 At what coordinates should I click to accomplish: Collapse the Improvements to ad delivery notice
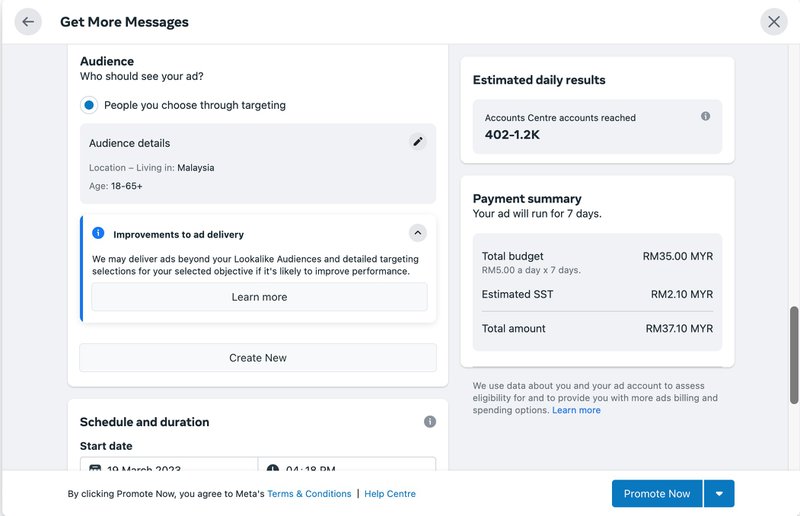click(x=418, y=233)
